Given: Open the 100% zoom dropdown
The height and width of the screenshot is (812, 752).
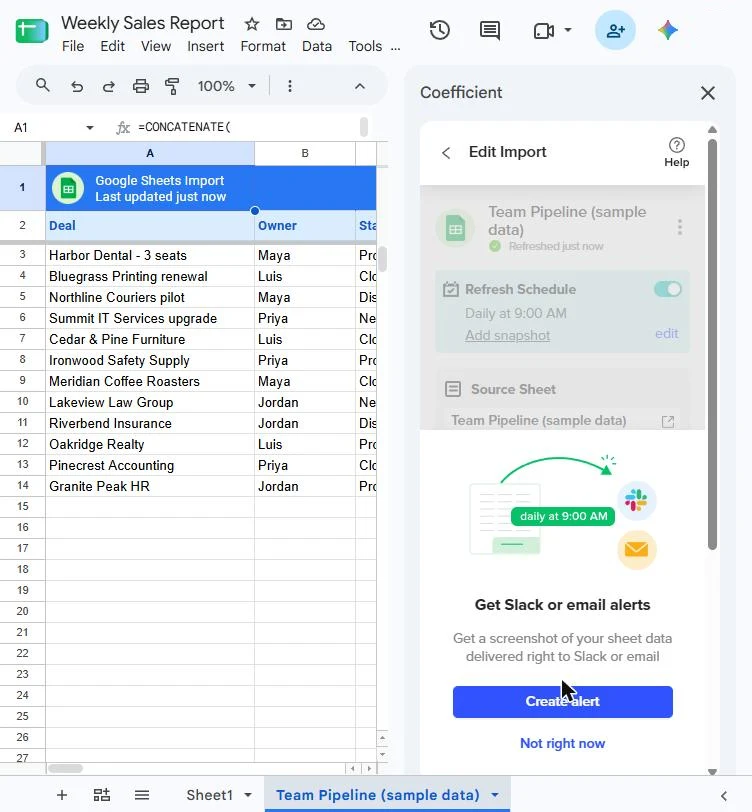Looking at the screenshot, I should point(227,86).
